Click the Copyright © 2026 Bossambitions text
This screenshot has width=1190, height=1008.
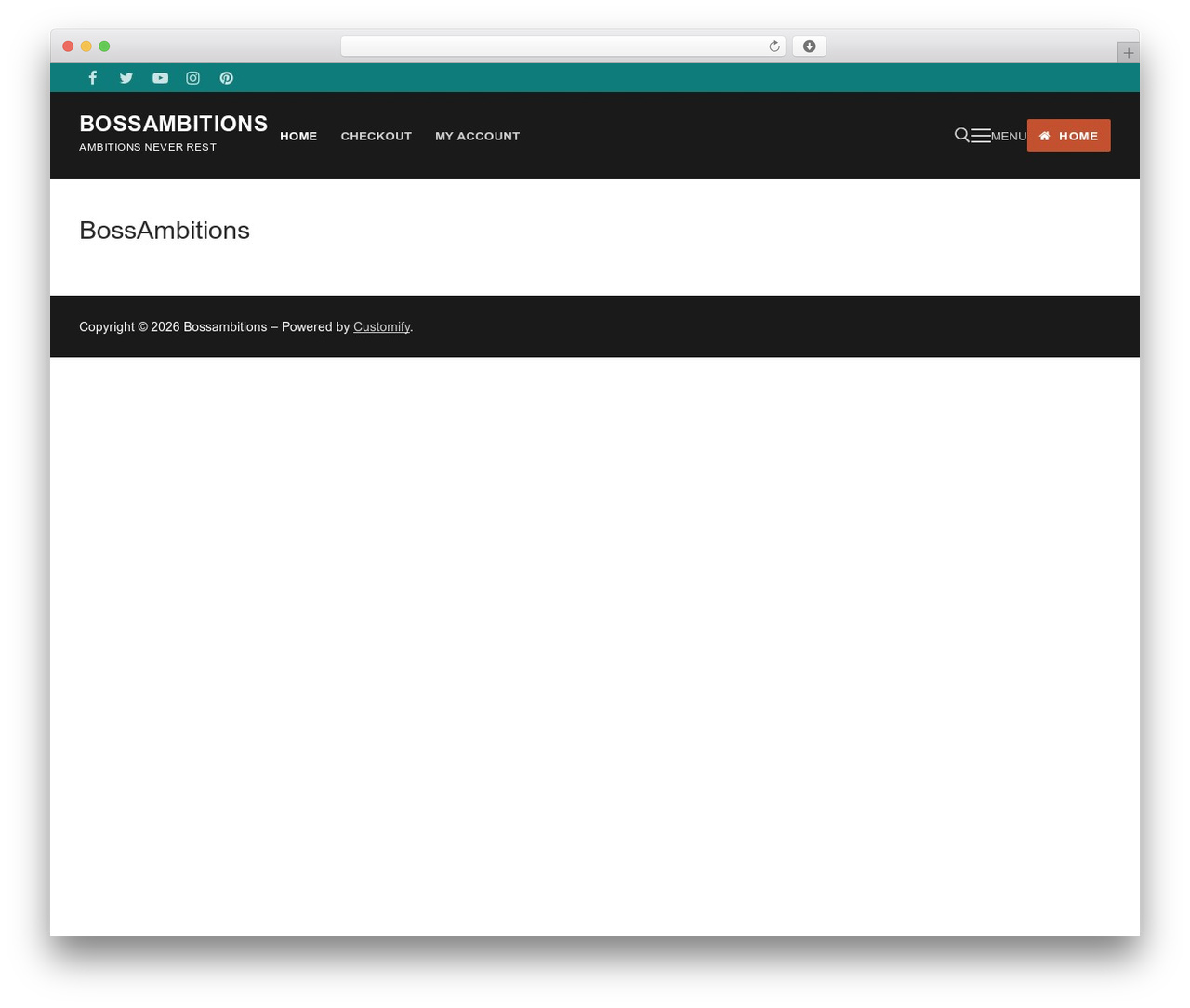coord(173,327)
